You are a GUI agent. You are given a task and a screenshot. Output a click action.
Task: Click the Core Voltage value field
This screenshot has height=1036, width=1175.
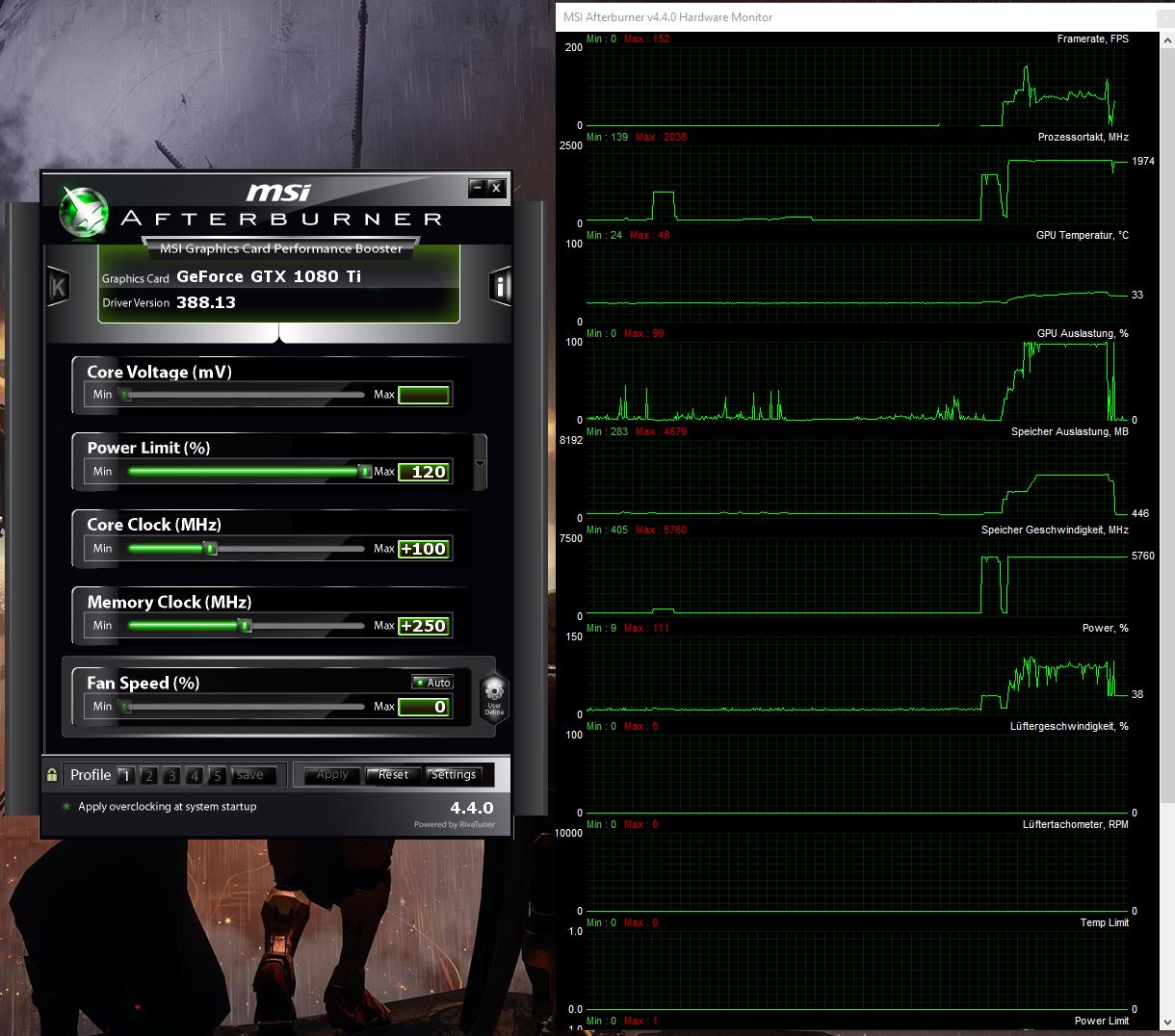pos(424,394)
